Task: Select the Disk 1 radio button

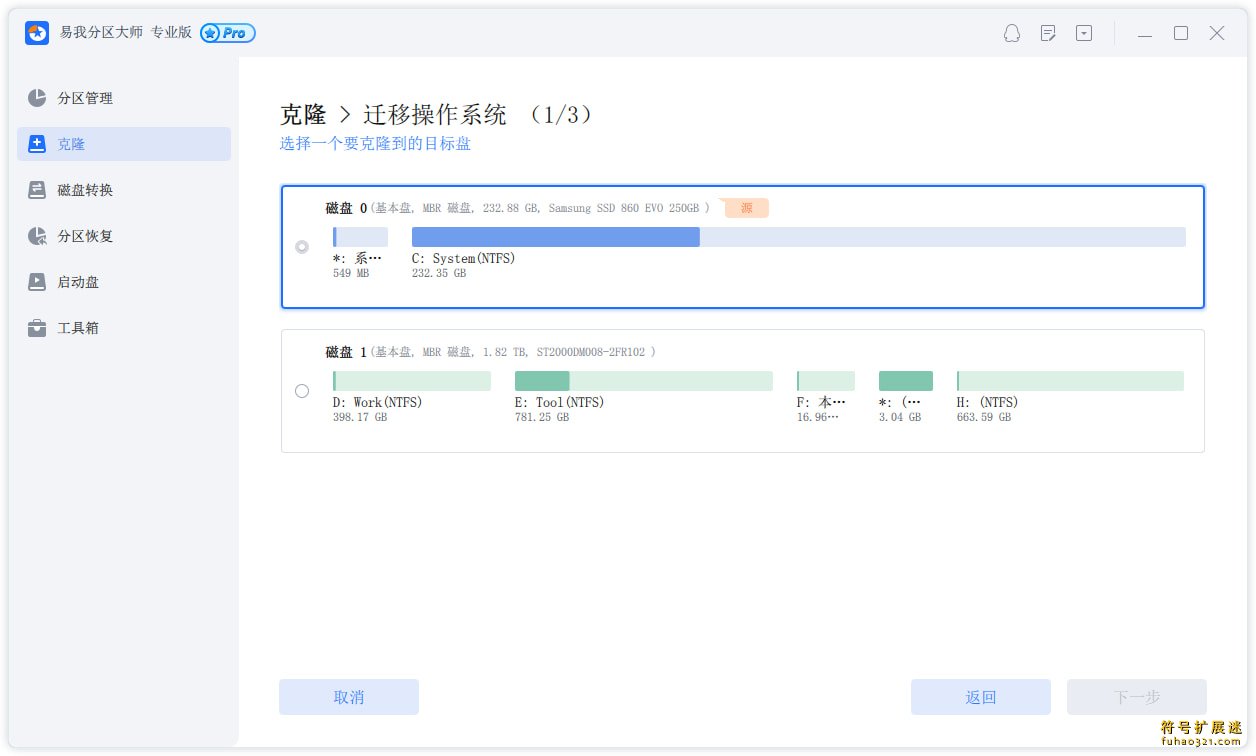Action: (x=302, y=391)
